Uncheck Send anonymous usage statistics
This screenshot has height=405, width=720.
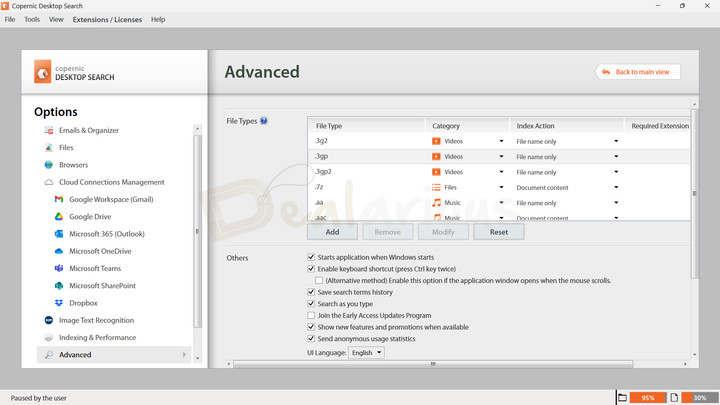[311, 338]
